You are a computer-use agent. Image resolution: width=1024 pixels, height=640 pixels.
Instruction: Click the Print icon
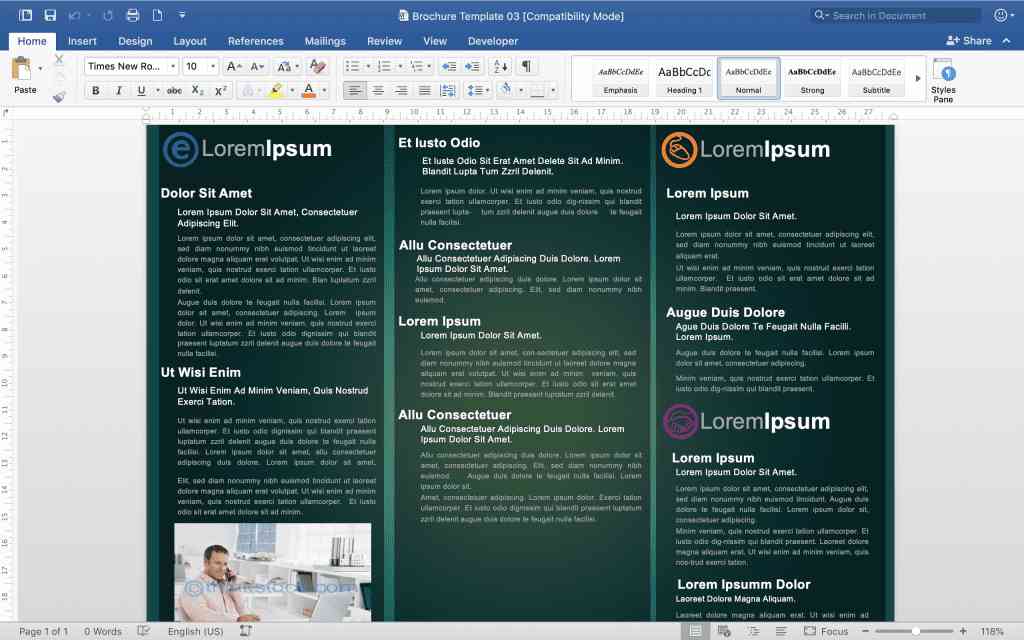[134, 15]
